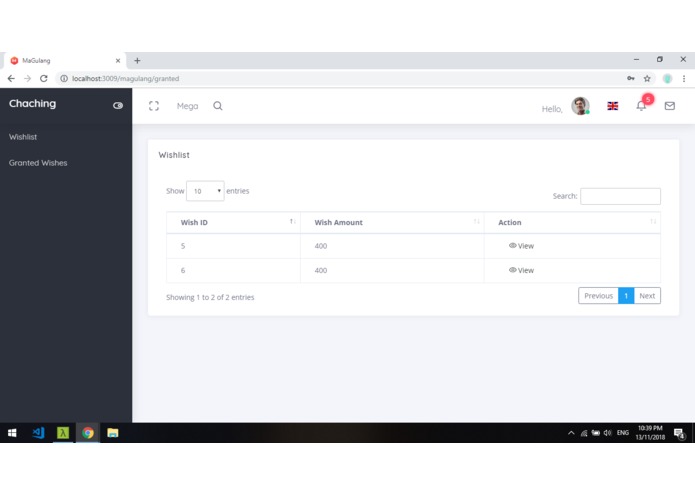Open the battery tray icon
Image resolution: width=695 pixels, height=494 pixels.
596,433
